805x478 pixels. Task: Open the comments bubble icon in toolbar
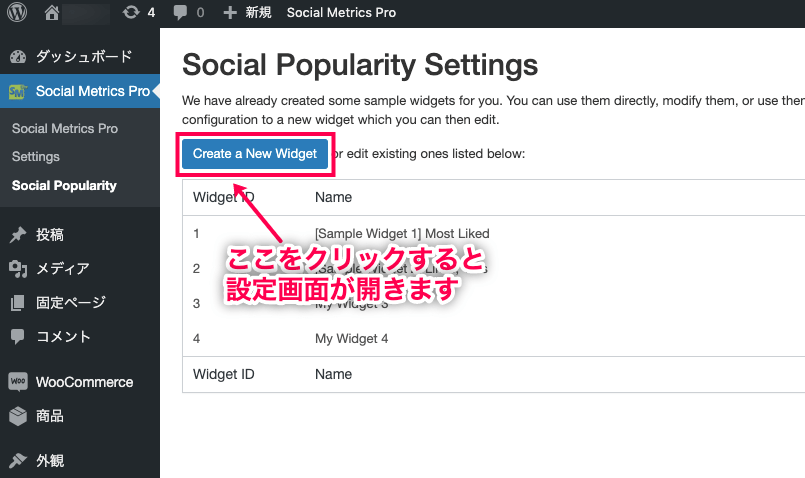[180, 13]
